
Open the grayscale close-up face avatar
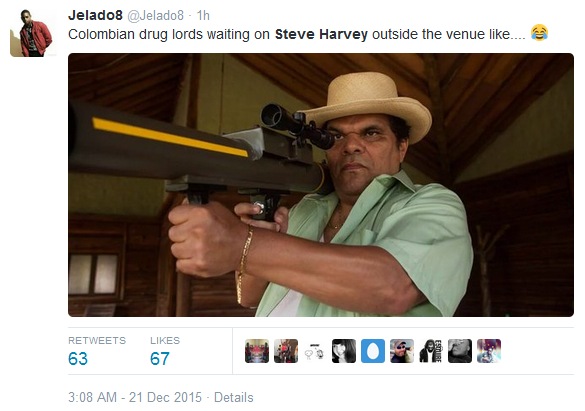[460, 351]
